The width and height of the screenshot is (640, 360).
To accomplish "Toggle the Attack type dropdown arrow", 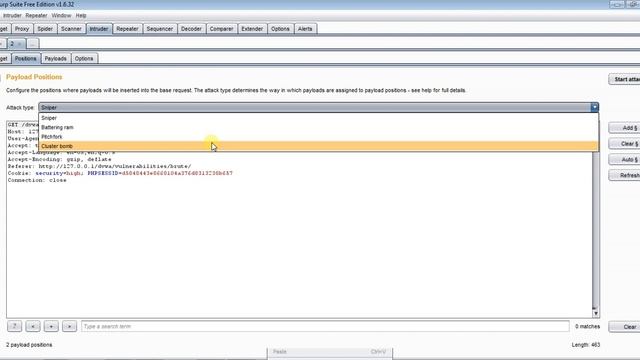I will (x=594, y=107).
